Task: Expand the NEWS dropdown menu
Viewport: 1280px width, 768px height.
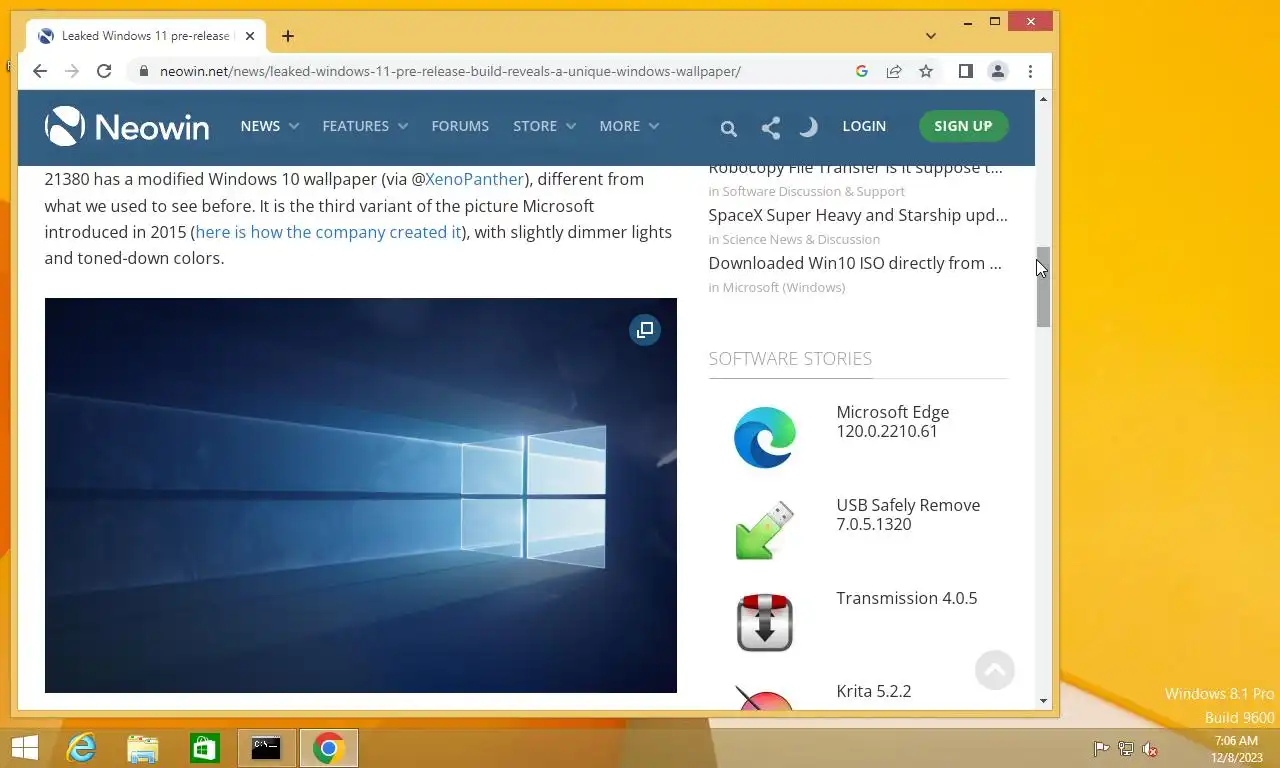Action: (269, 126)
